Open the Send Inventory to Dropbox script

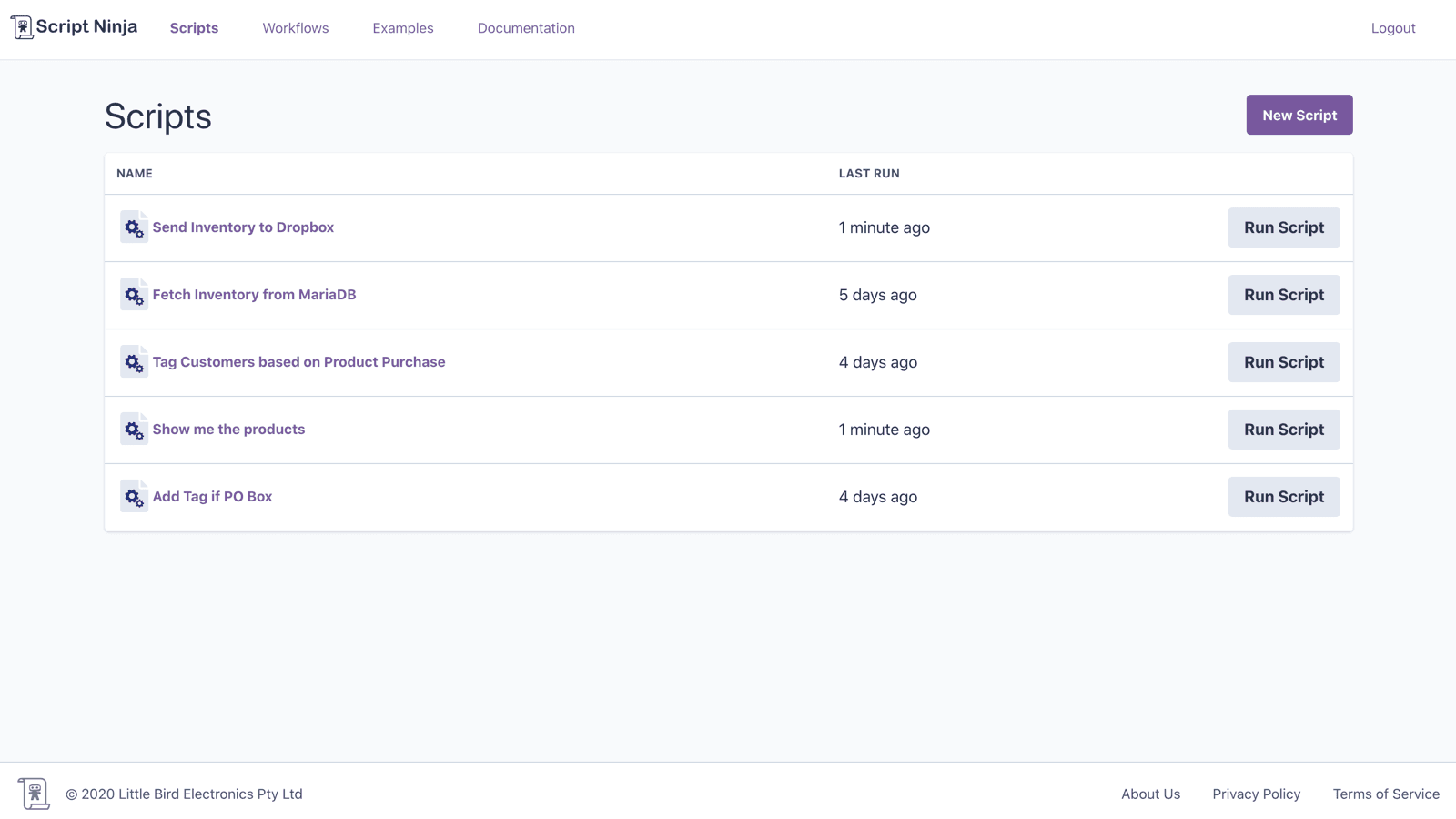(243, 227)
